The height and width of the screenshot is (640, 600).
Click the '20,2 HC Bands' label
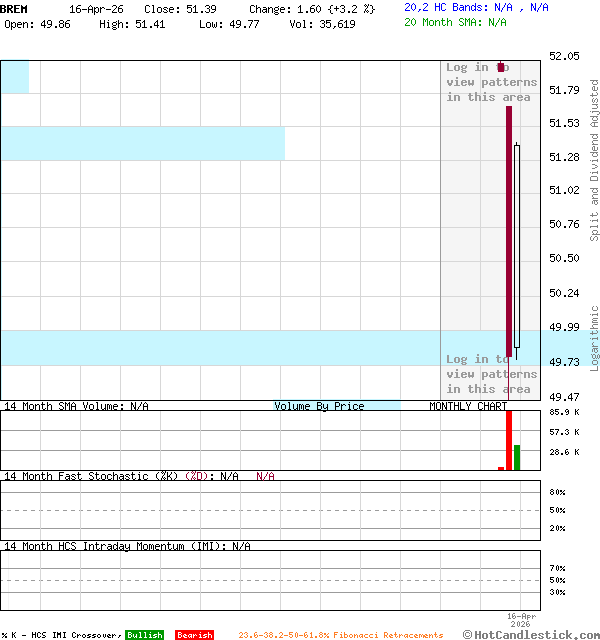point(448,7)
